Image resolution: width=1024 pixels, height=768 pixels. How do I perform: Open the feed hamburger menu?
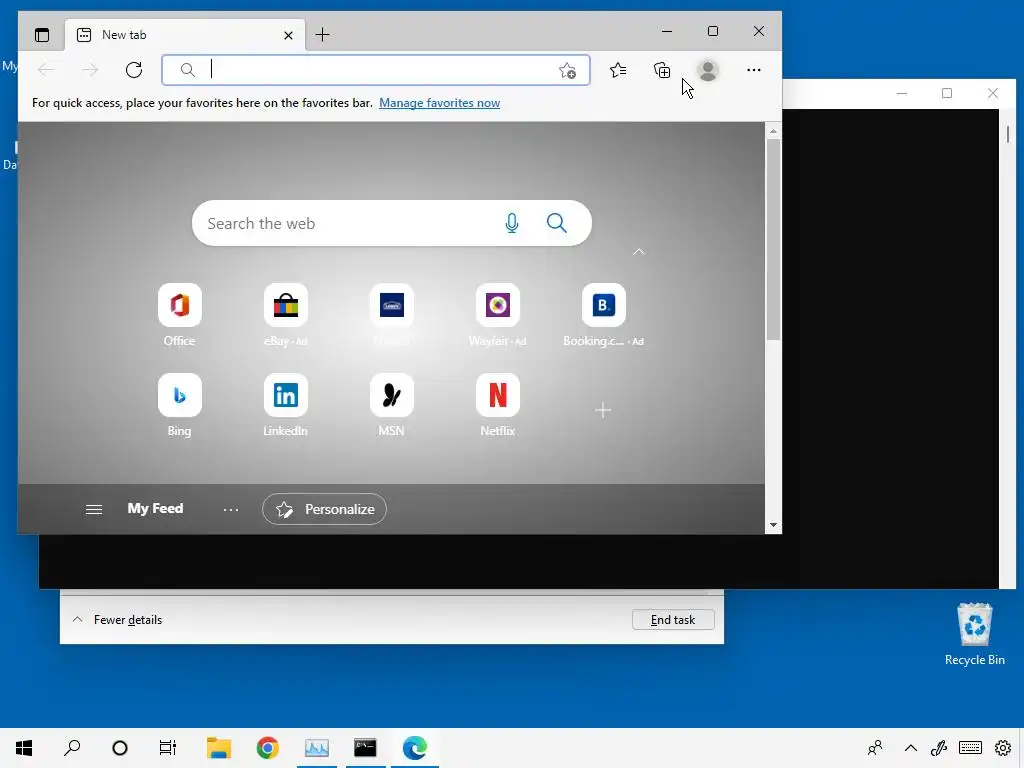pos(94,509)
